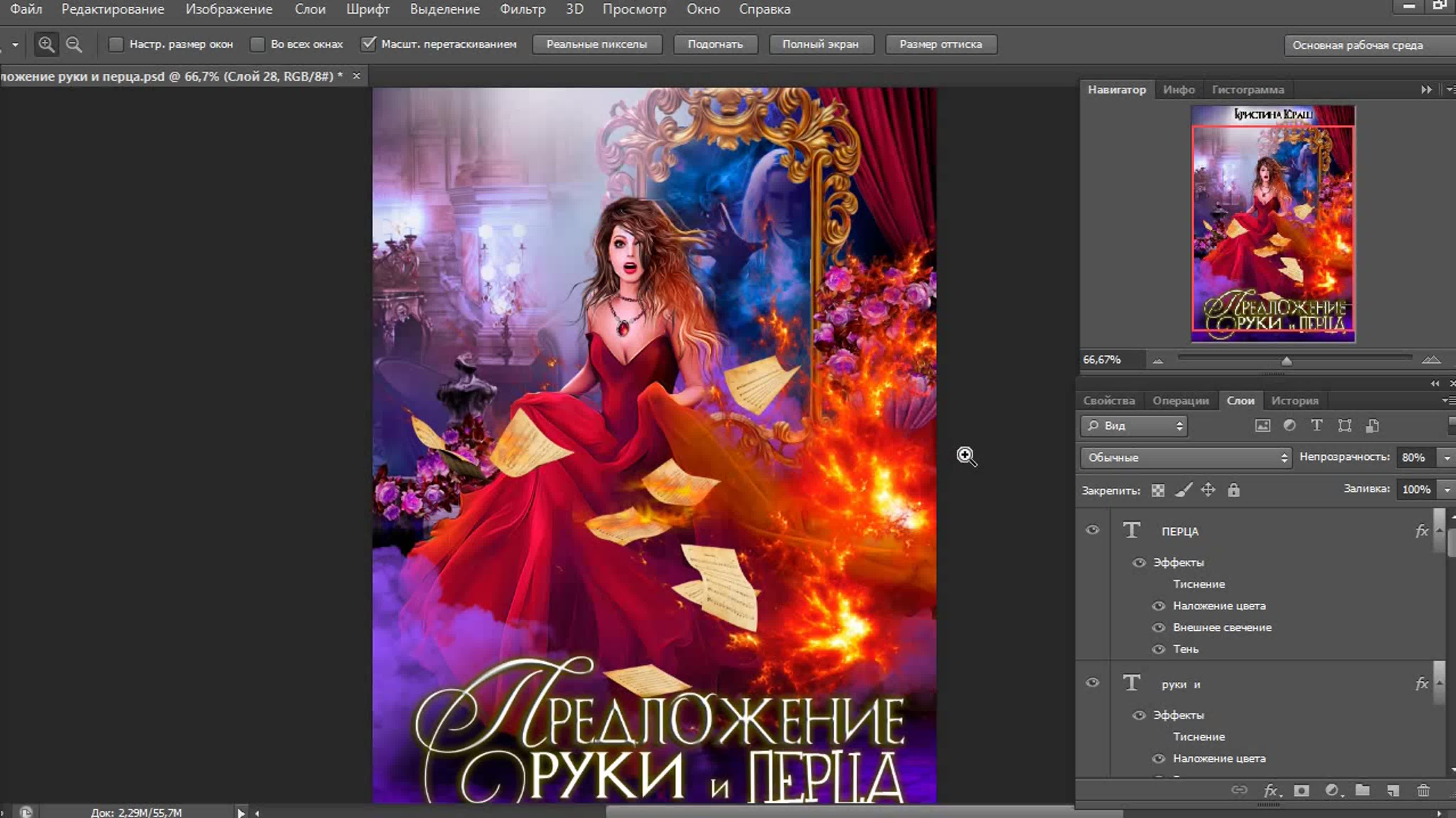Click Реальные пикселы button
The width and height of the screenshot is (1456, 818).
597,44
